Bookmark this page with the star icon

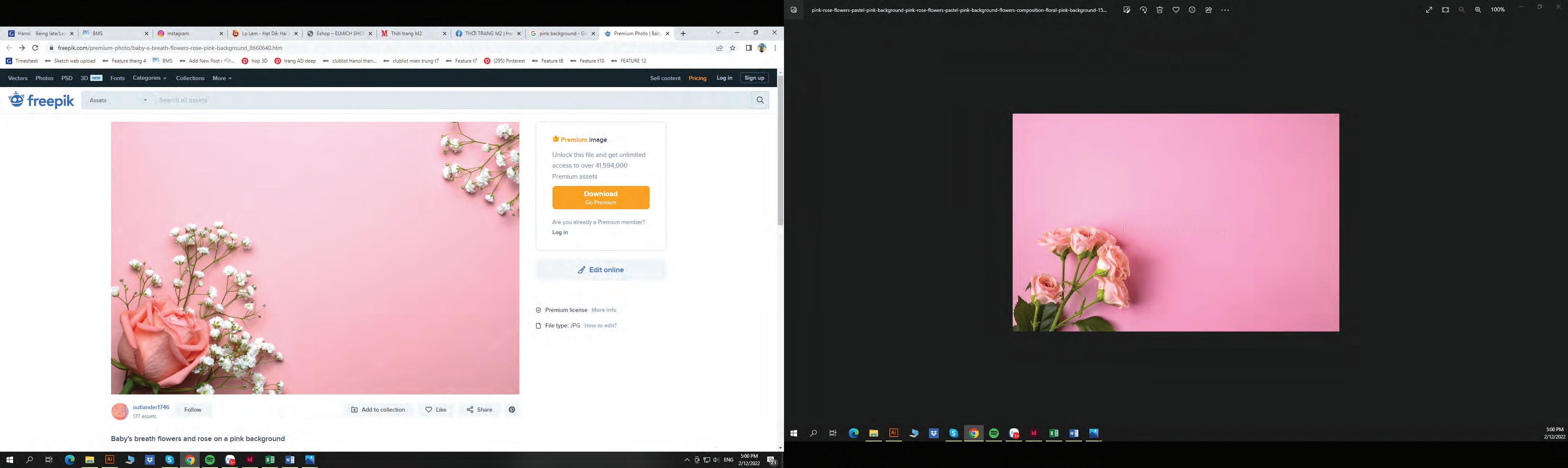click(733, 47)
